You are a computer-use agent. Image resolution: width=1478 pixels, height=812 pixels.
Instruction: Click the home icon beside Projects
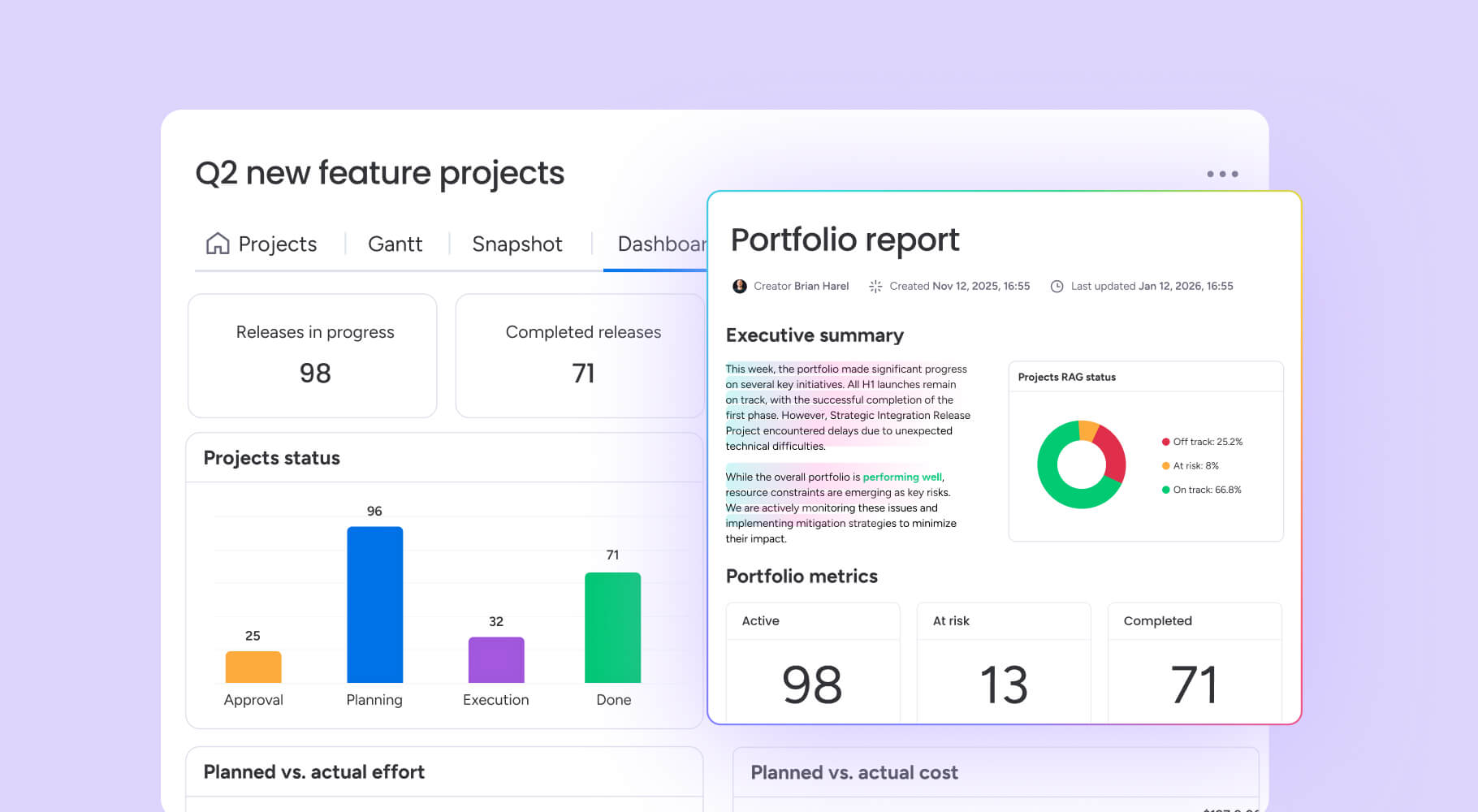click(218, 244)
